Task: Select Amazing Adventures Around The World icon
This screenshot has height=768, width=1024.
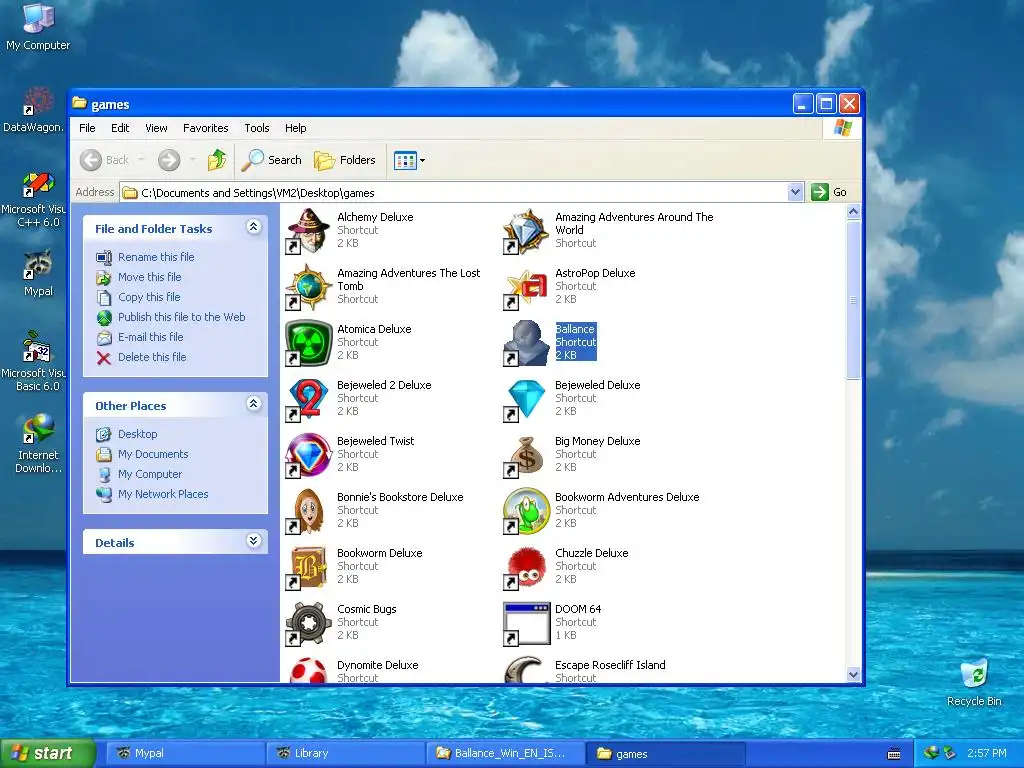Action: (526, 231)
